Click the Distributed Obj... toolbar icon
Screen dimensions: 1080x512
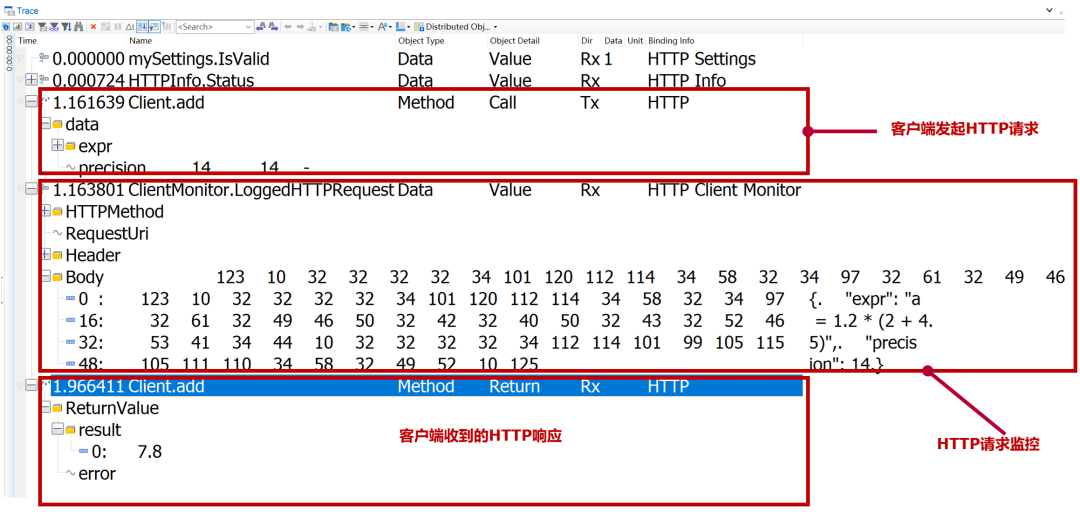[419, 27]
